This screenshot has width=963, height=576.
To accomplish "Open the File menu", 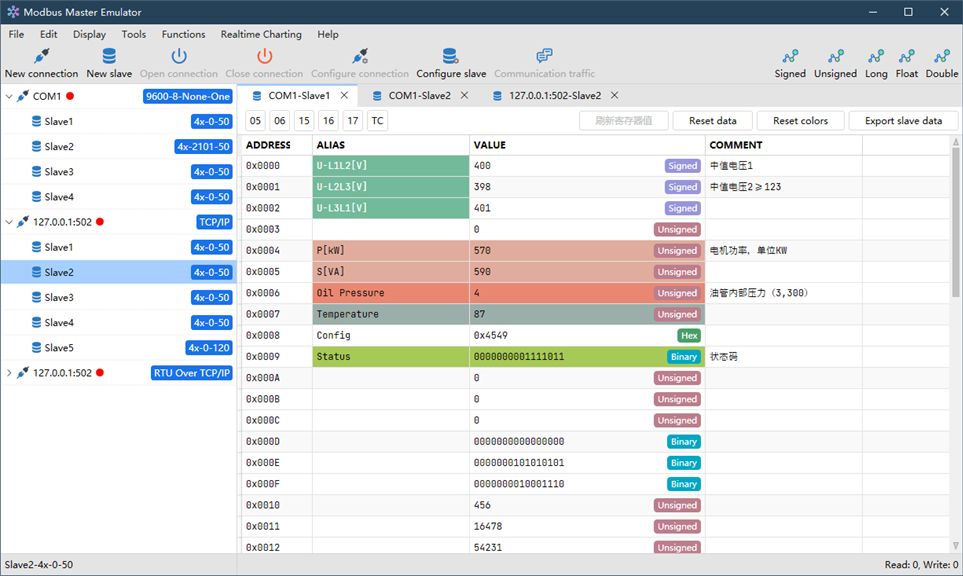I will pyautogui.click(x=17, y=34).
